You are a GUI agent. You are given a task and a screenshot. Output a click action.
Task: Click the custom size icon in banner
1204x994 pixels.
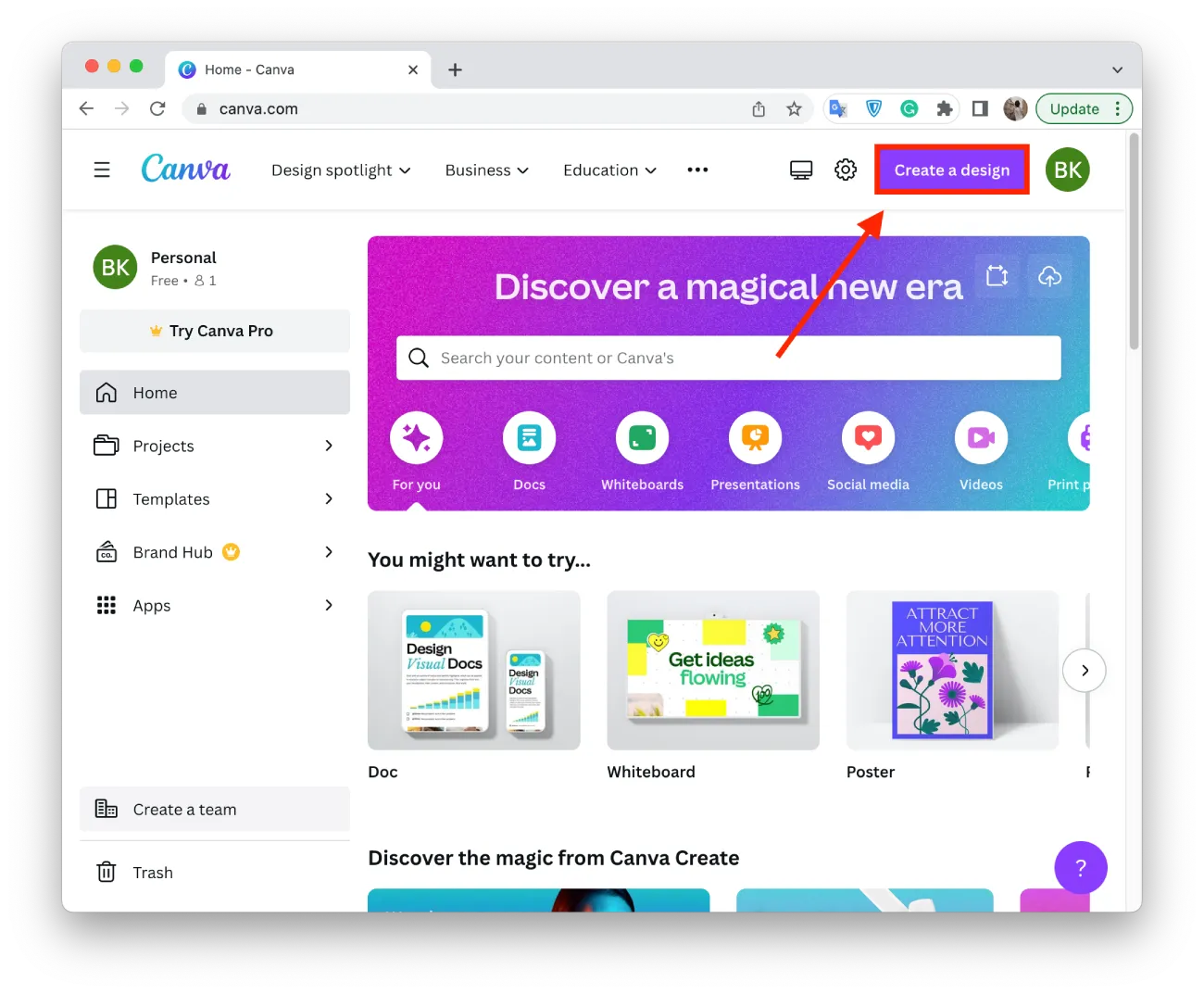[997, 276]
